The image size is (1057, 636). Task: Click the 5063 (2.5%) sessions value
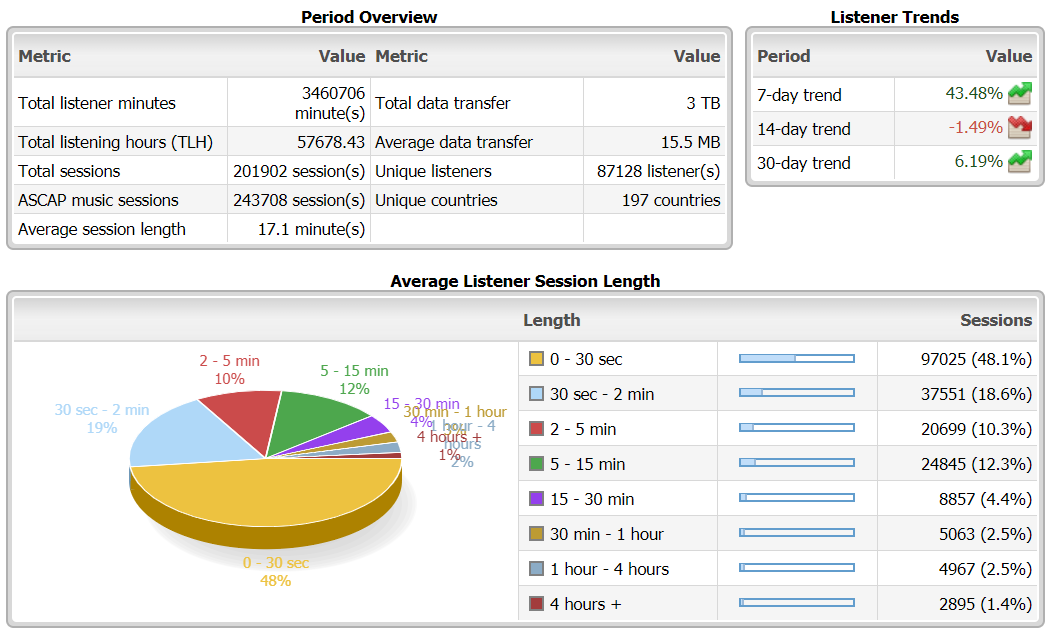click(985, 534)
